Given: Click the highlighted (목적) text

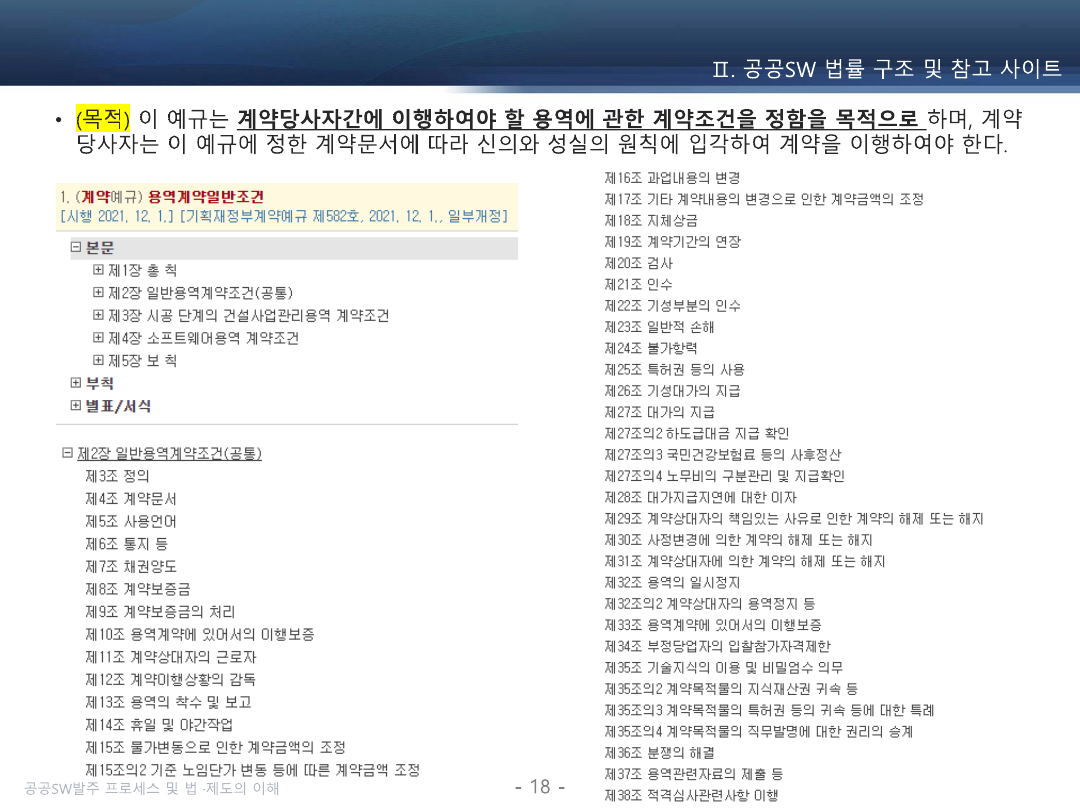Looking at the screenshot, I should (103, 120).
